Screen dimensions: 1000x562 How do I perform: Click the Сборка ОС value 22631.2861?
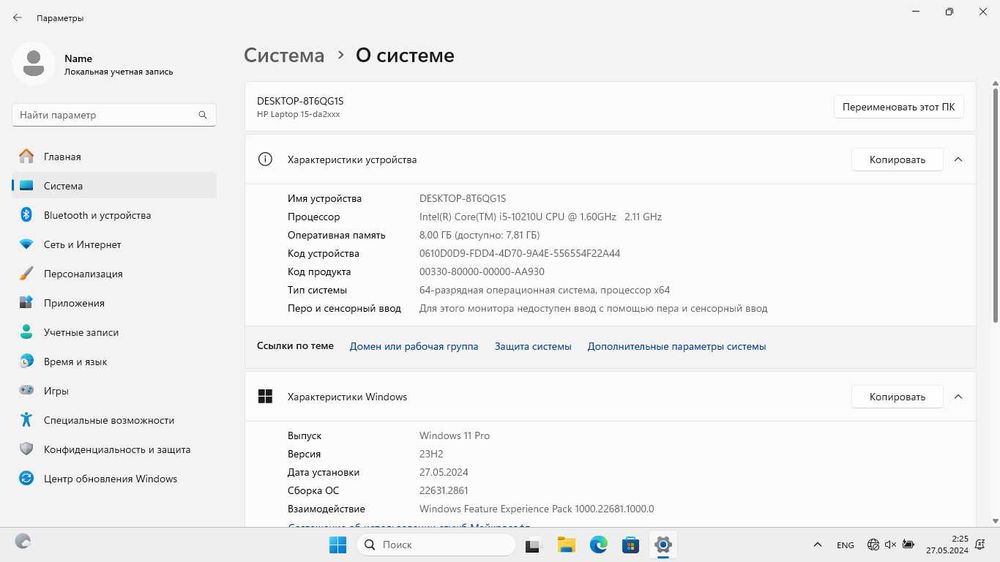[443, 491]
